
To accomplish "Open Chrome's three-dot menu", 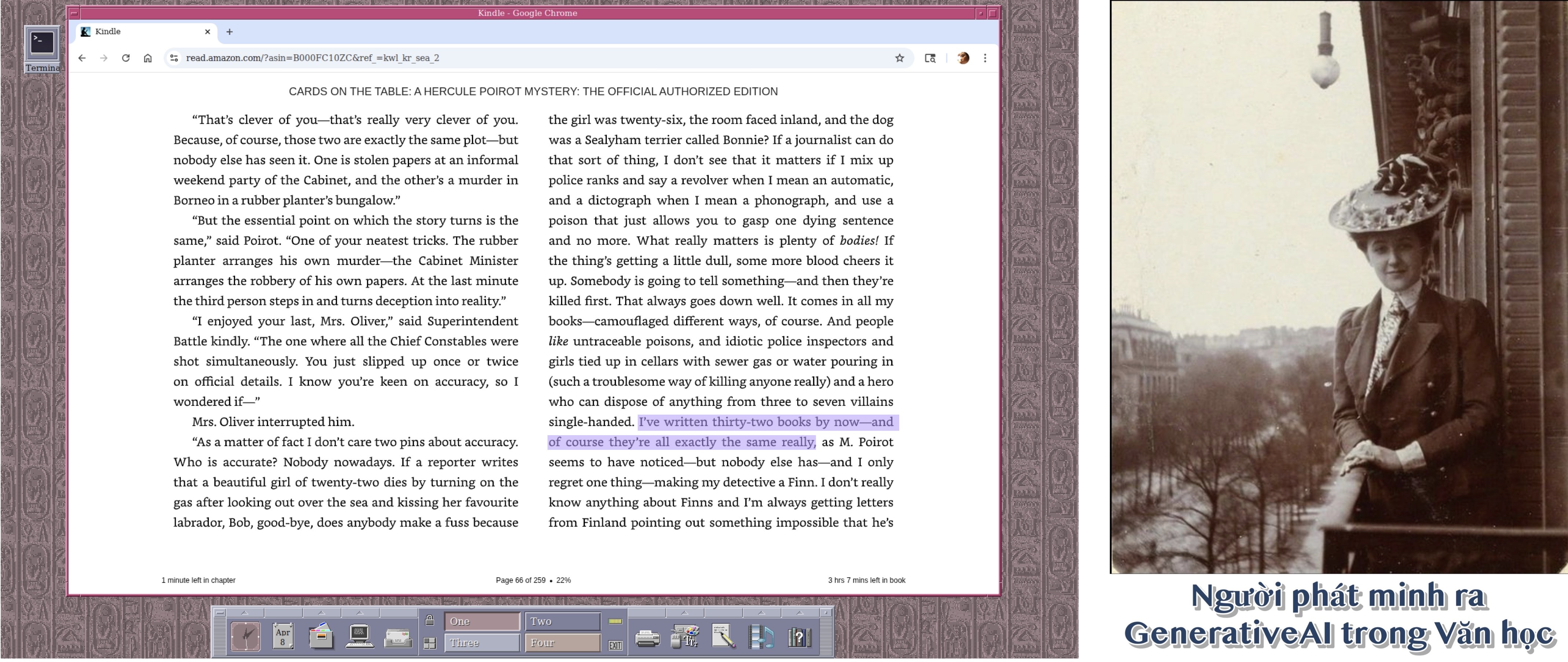I will pos(985,58).
